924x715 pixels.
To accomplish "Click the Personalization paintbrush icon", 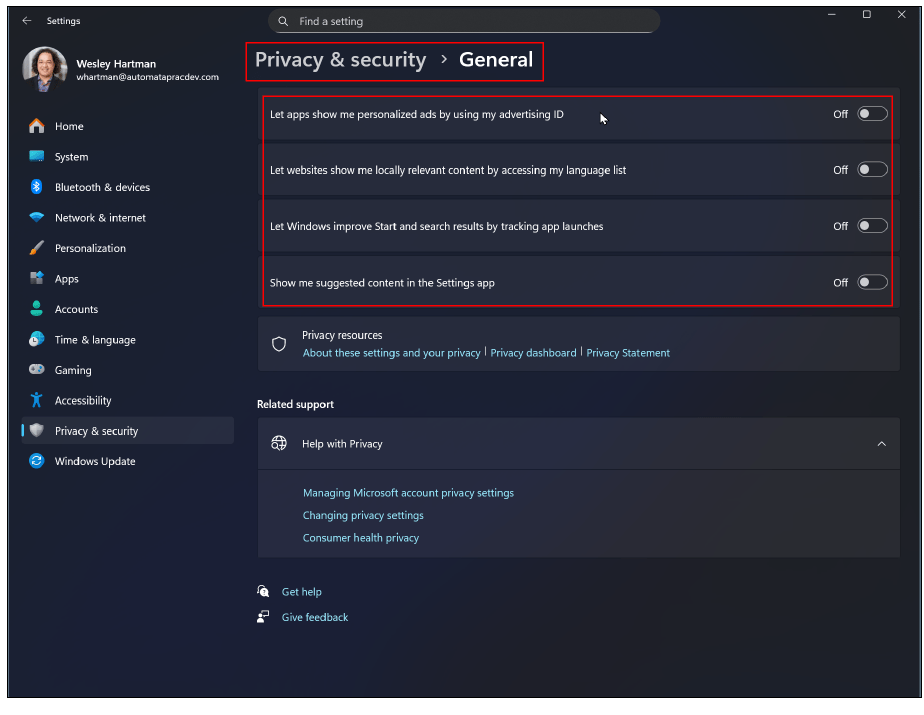I will [x=37, y=248].
